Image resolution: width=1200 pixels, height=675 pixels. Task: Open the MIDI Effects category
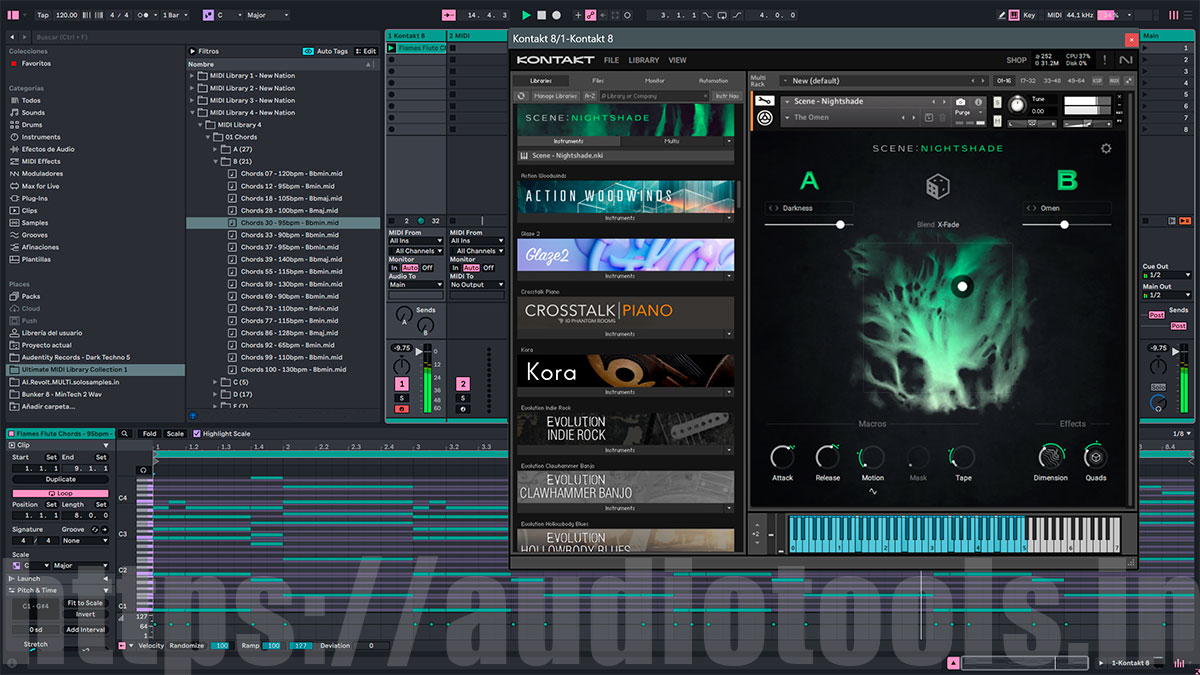[x=40, y=161]
